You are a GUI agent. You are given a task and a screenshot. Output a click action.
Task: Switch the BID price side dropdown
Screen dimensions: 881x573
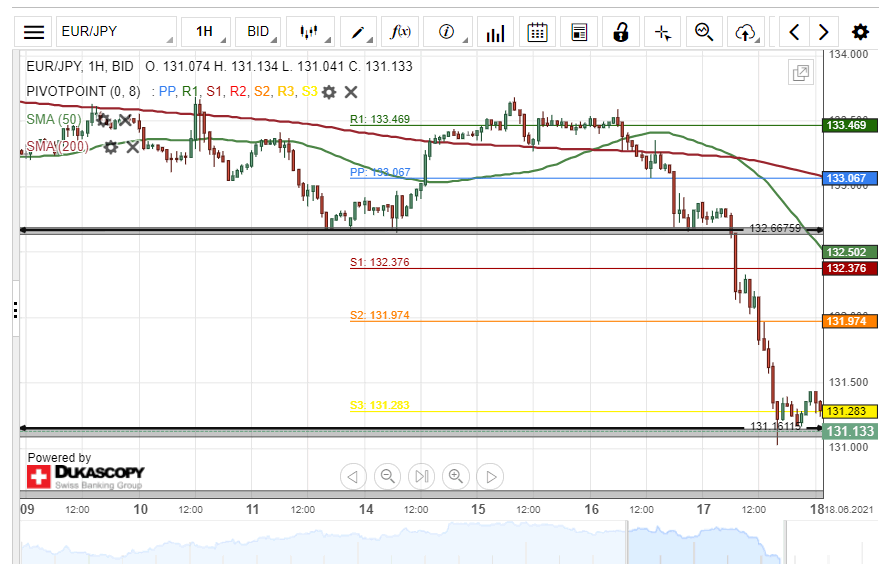[258, 32]
